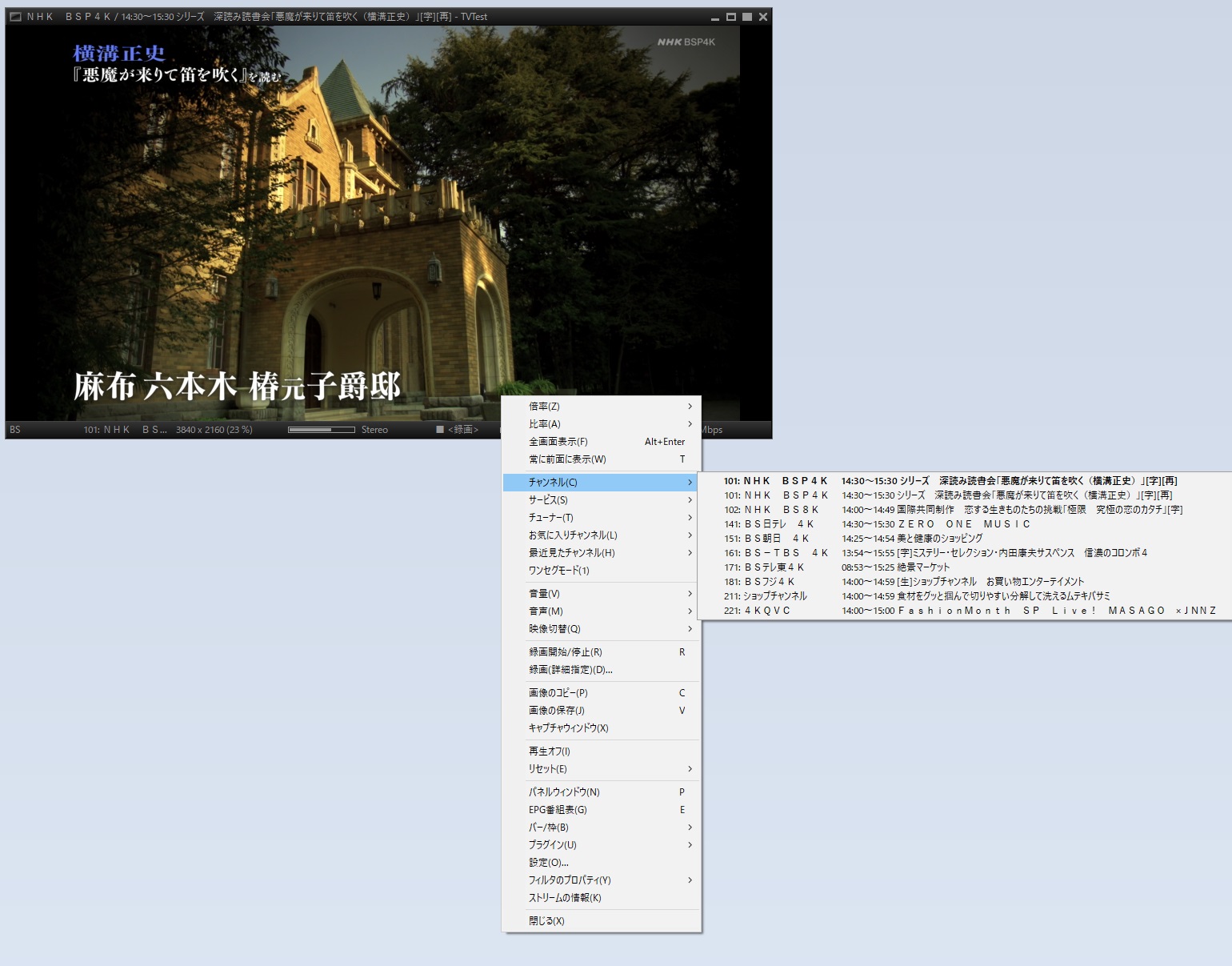Open ストリームの情報(K)
This screenshot has height=966, width=1232.
[601, 898]
